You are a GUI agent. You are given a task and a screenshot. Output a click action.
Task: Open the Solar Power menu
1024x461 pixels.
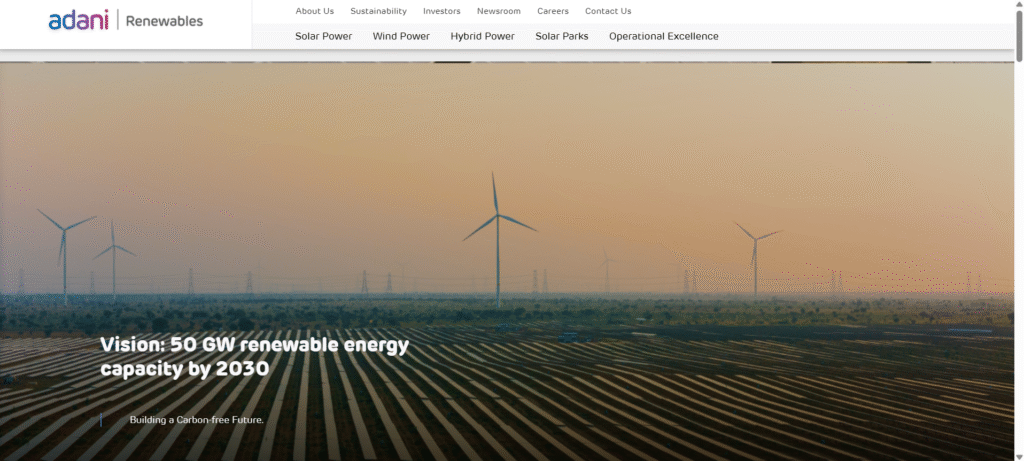point(323,36)
